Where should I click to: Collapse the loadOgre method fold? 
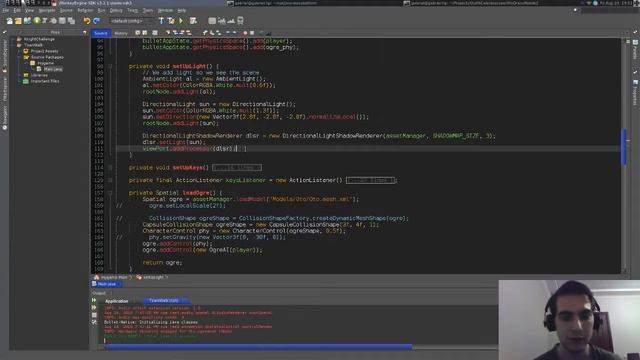[110, 193]
